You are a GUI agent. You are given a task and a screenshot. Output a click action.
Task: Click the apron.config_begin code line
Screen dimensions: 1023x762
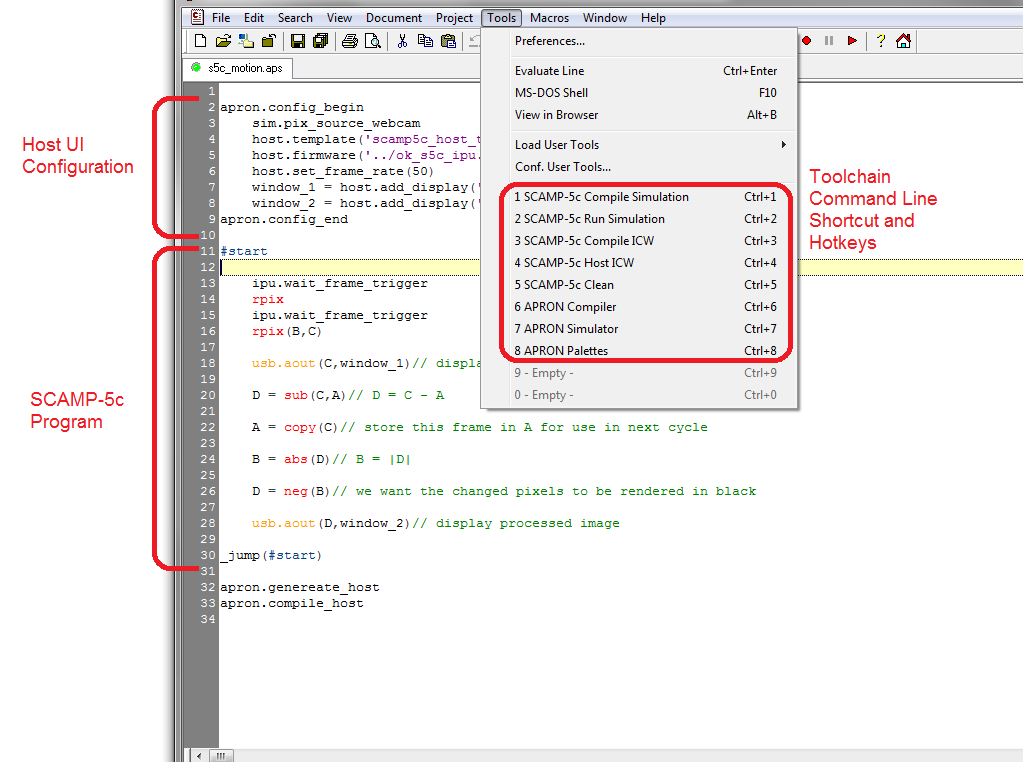tap(292, 107)
